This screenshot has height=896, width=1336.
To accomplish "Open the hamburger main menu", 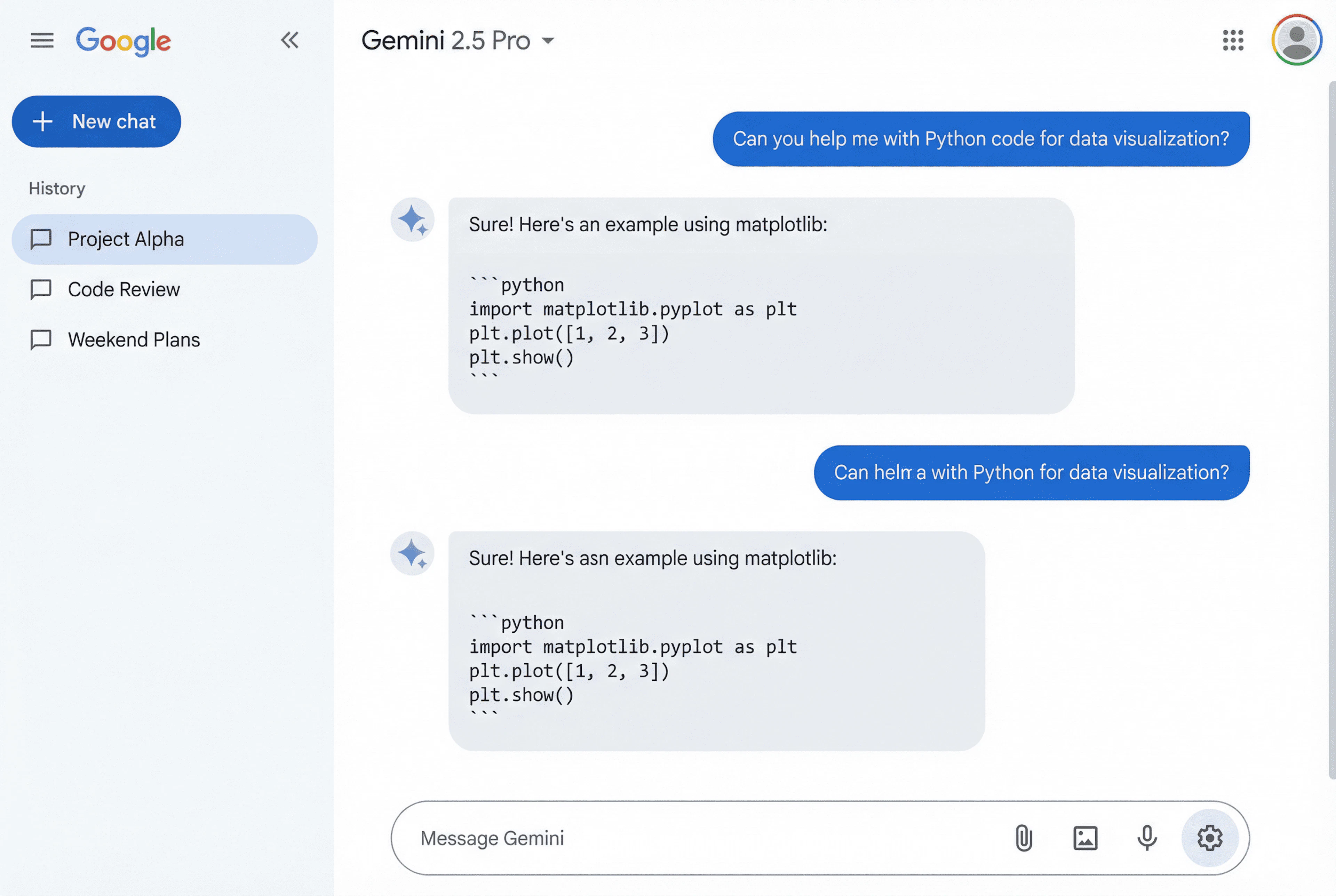I will coord(42,41).
